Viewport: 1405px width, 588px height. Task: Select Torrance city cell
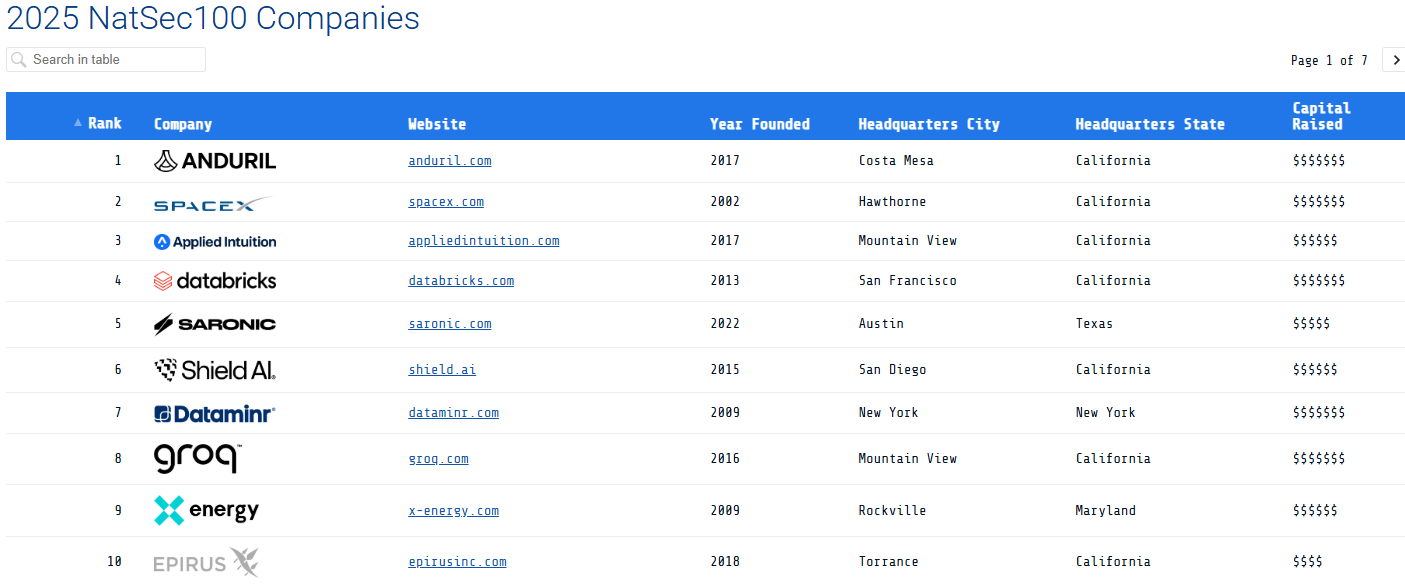pos(888,562)
